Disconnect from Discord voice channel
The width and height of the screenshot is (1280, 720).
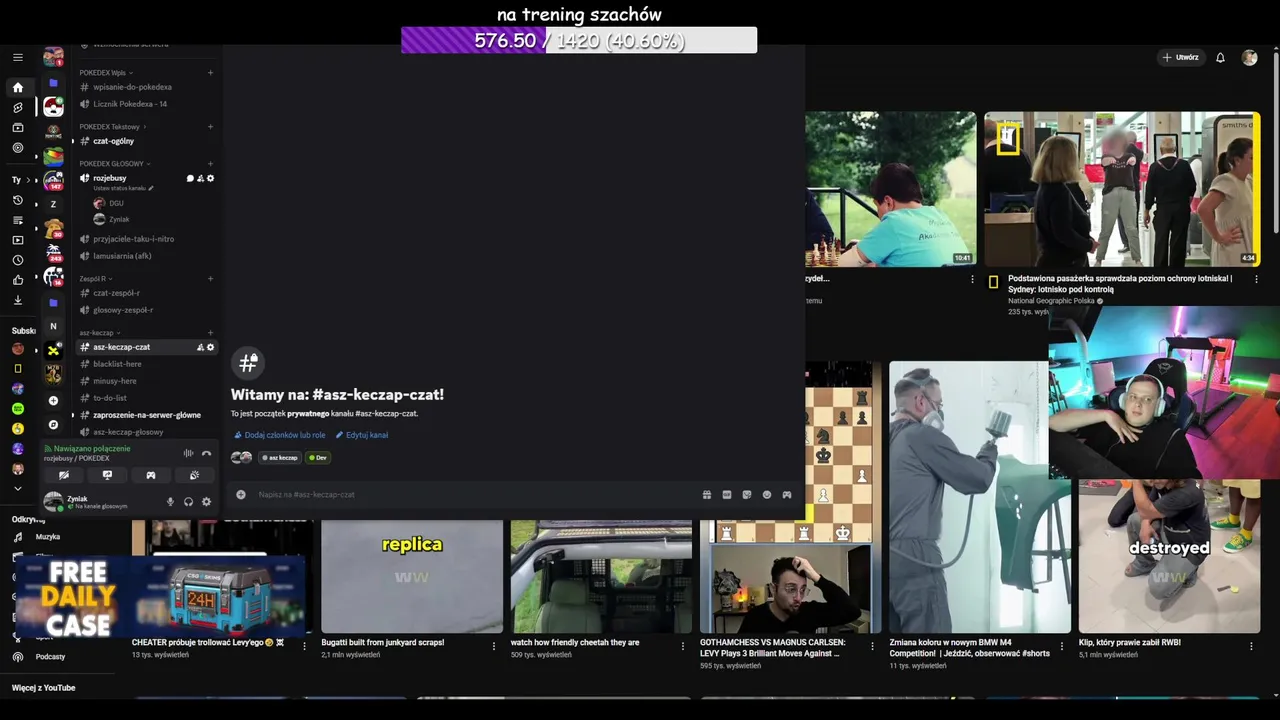pyautogui.click(x=206, y=453)
